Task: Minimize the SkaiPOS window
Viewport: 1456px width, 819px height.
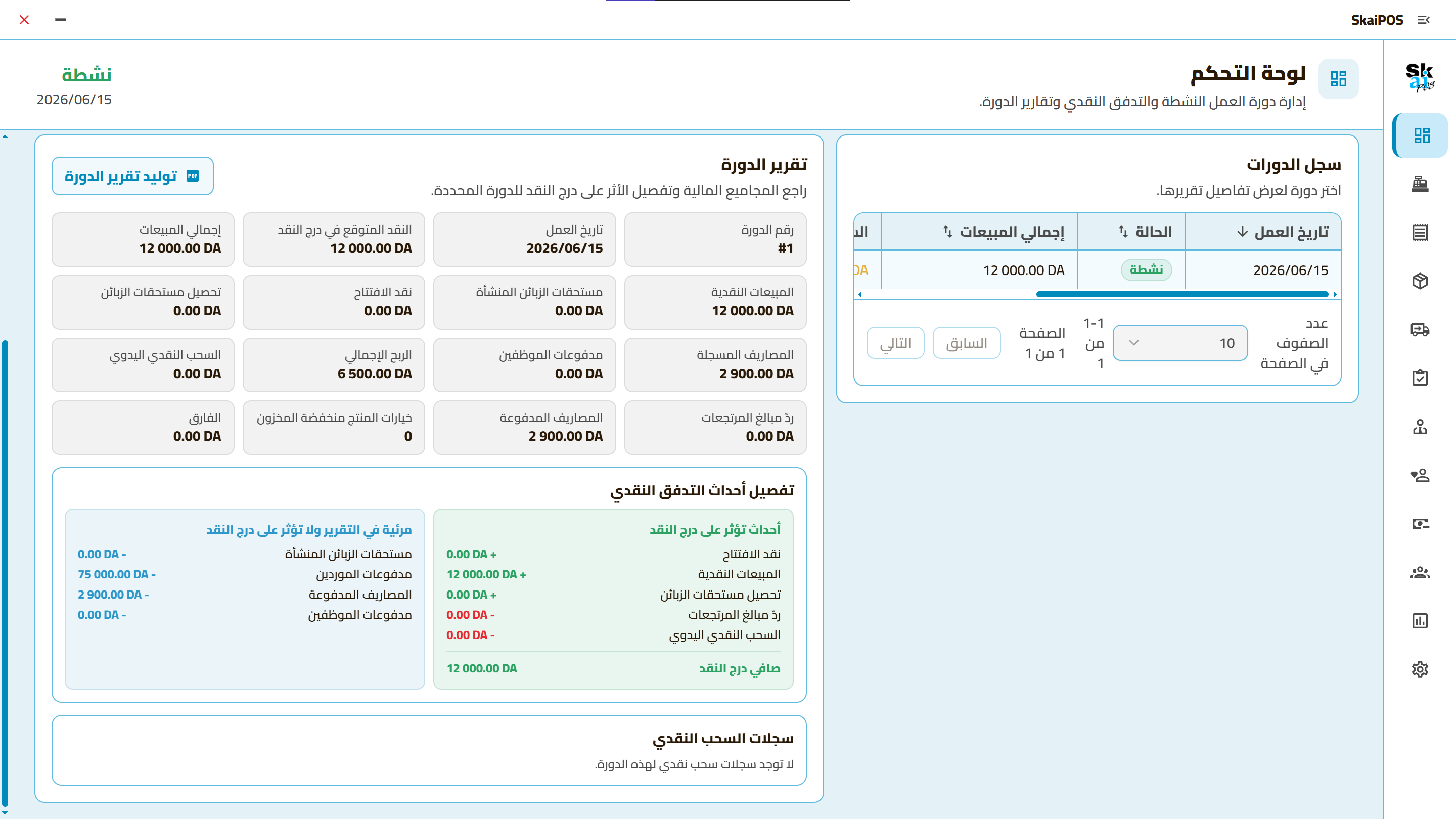Action: [x=61, y=20]
